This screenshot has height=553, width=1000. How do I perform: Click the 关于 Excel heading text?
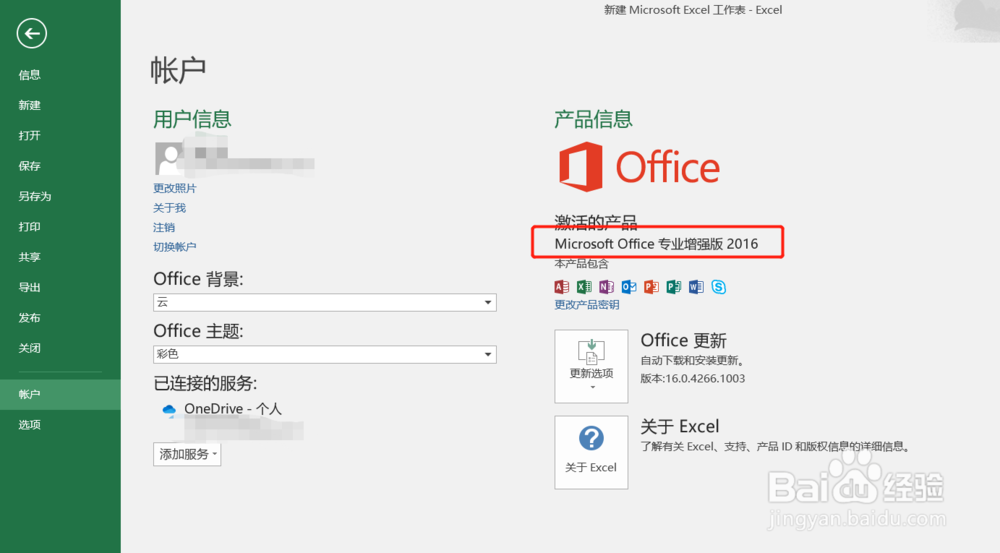pyautogui.click(x=680, y=426)
